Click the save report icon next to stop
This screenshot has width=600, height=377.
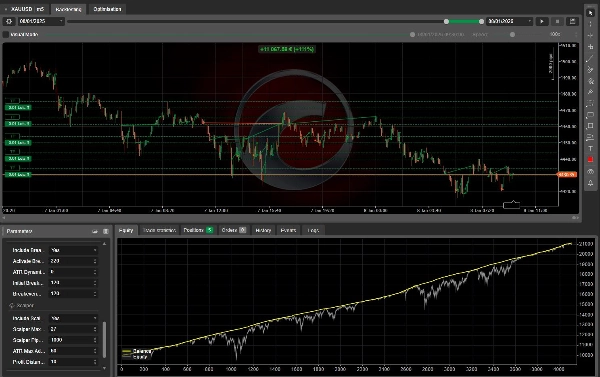572,21
